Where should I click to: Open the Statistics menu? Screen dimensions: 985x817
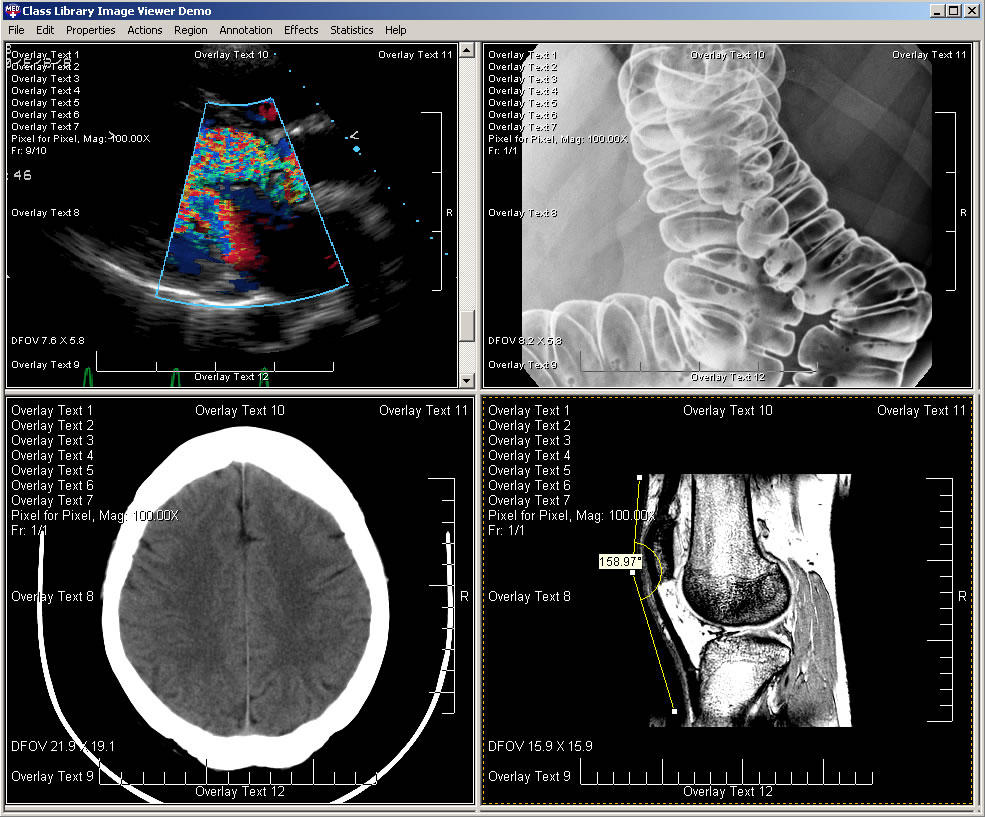pos(351,30)
